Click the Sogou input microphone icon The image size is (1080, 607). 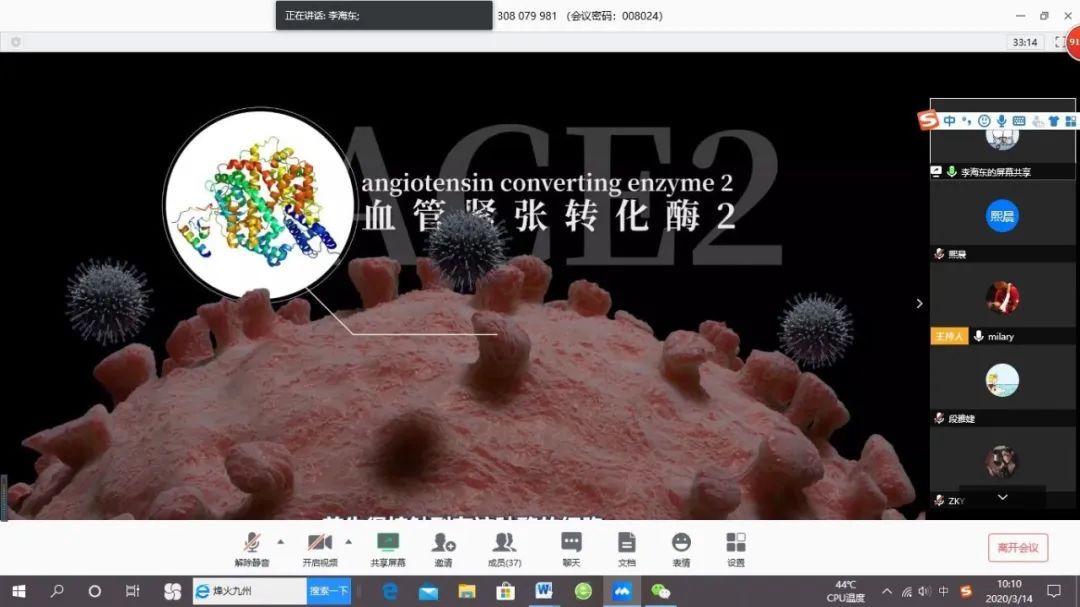[1001, 121]
